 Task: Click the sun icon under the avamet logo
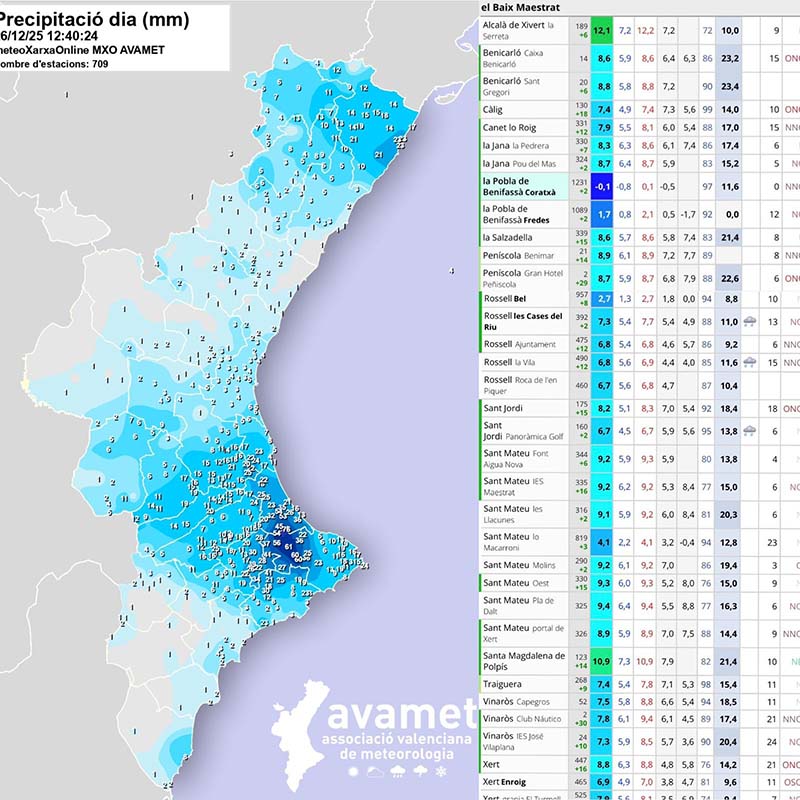point(353,771)
